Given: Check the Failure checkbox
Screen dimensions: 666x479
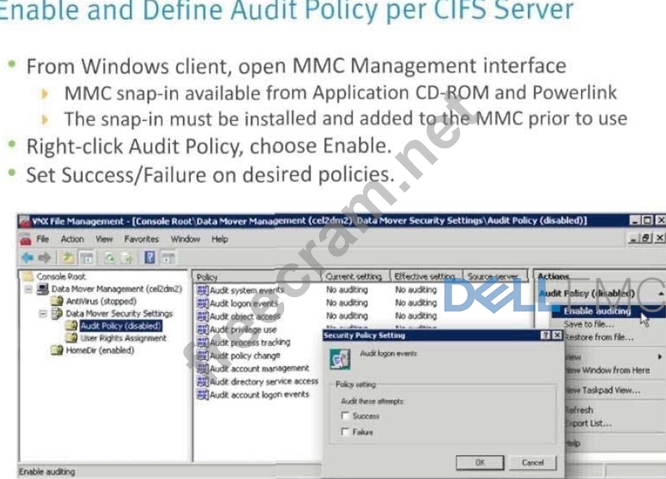Looking at the screenshot, I should (x=345, y=432).
